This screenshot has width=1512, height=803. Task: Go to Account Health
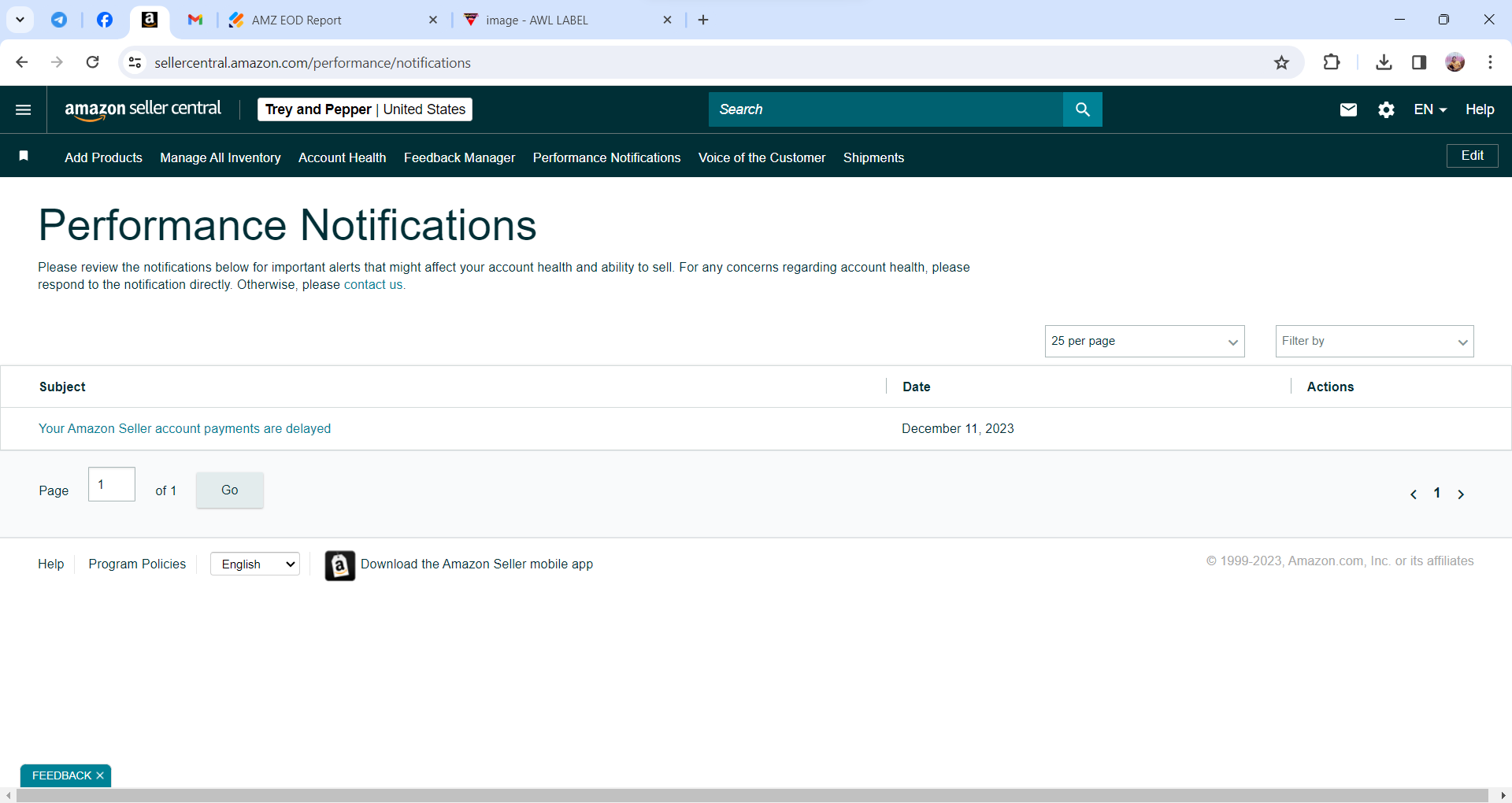(343, 157)
